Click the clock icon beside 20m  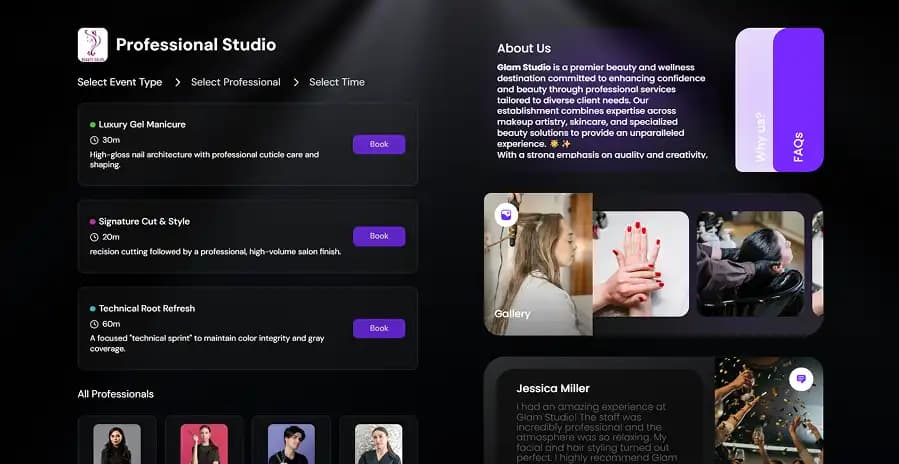pyautogui.click(x=94, y=237)
